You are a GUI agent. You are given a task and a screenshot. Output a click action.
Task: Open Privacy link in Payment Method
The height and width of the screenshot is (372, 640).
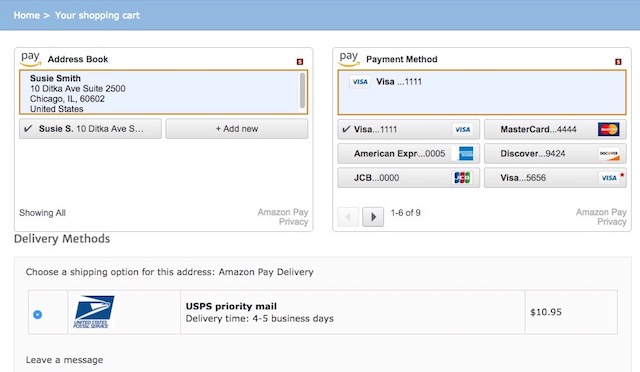tap(612, 222)
